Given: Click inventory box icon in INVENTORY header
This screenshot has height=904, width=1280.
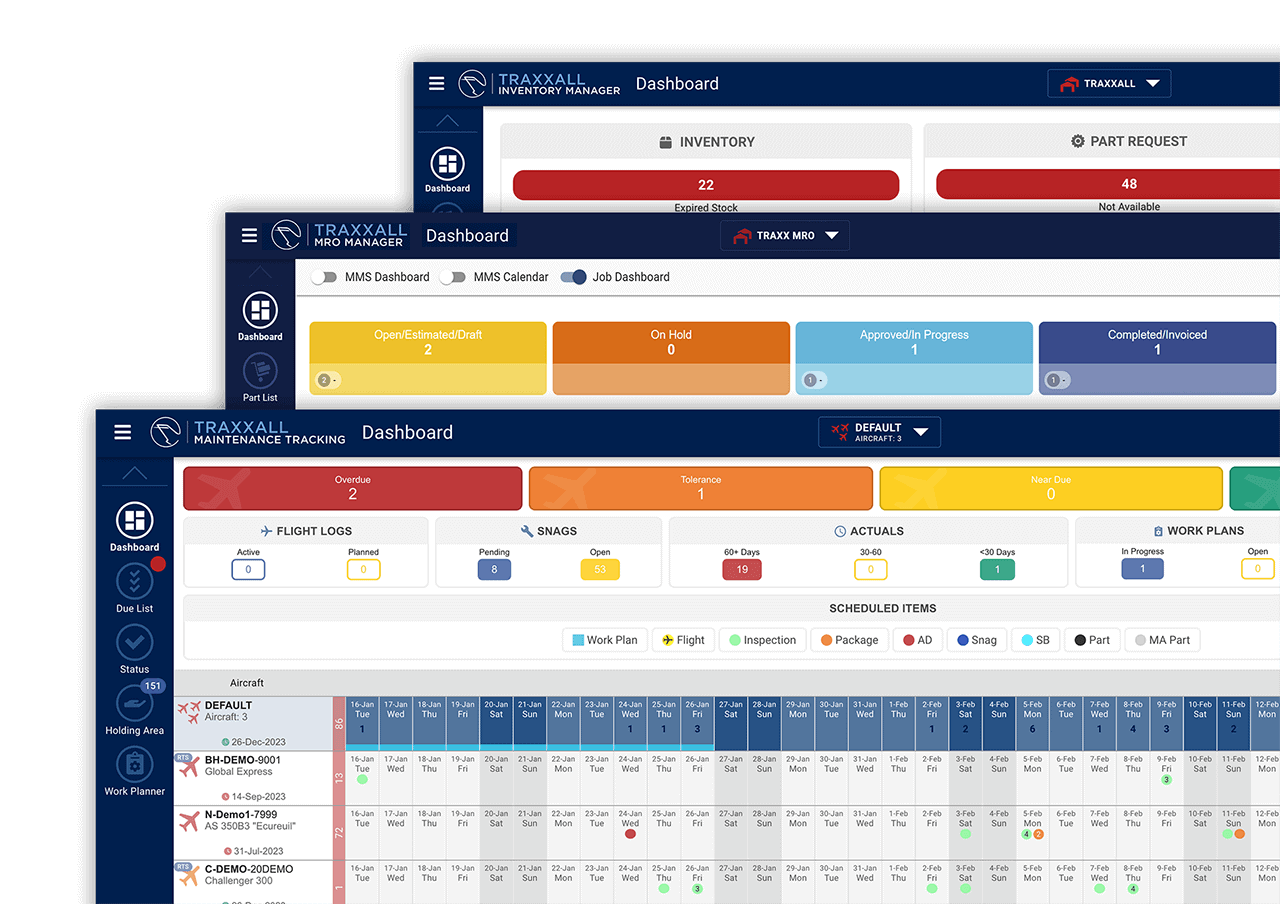Looking at the screenshot, I should [x=666, y=143].
